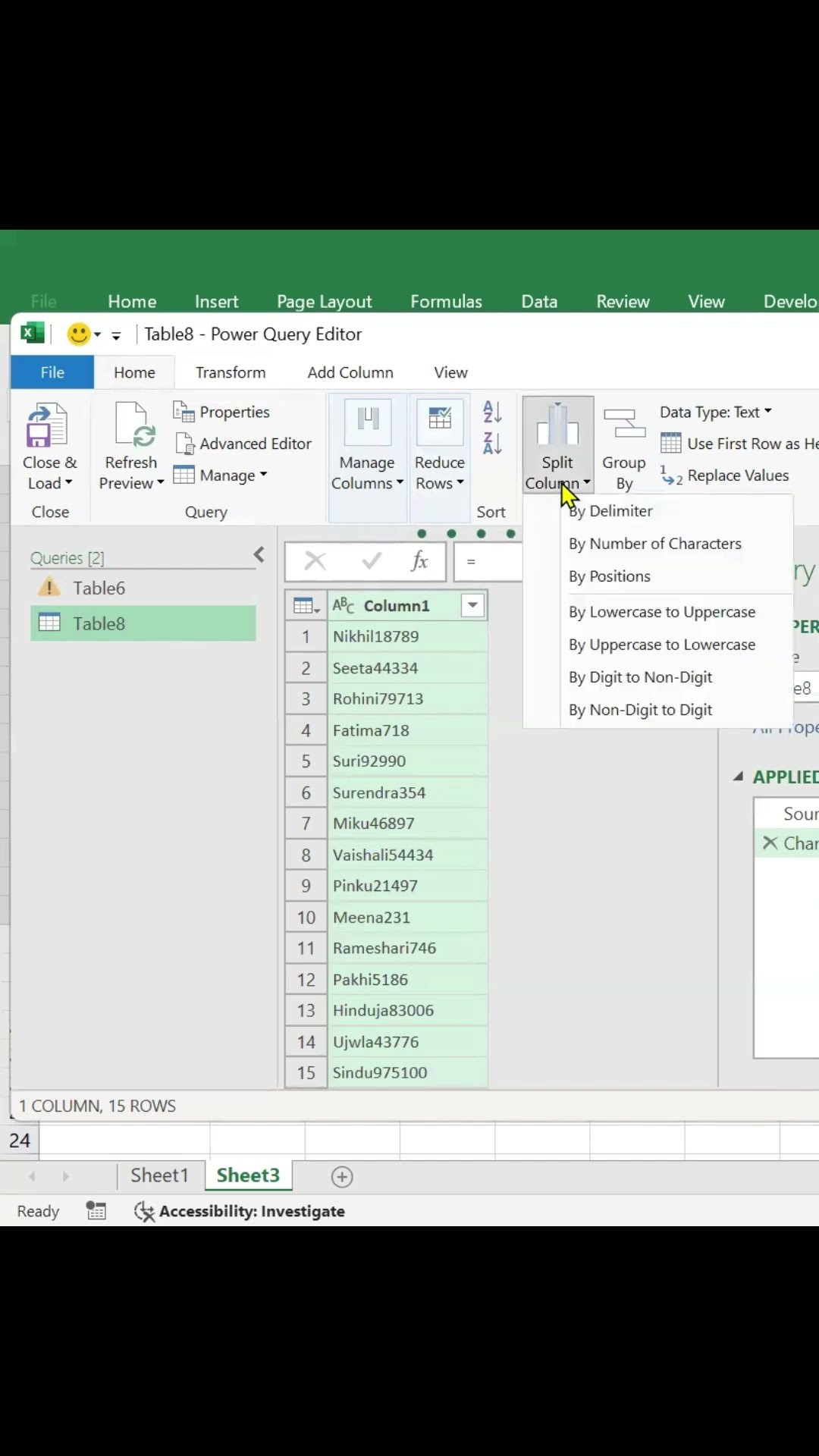Screen dimensions: 819x1456
Task: Click the Refresh Preview icon
Action: 134,425
